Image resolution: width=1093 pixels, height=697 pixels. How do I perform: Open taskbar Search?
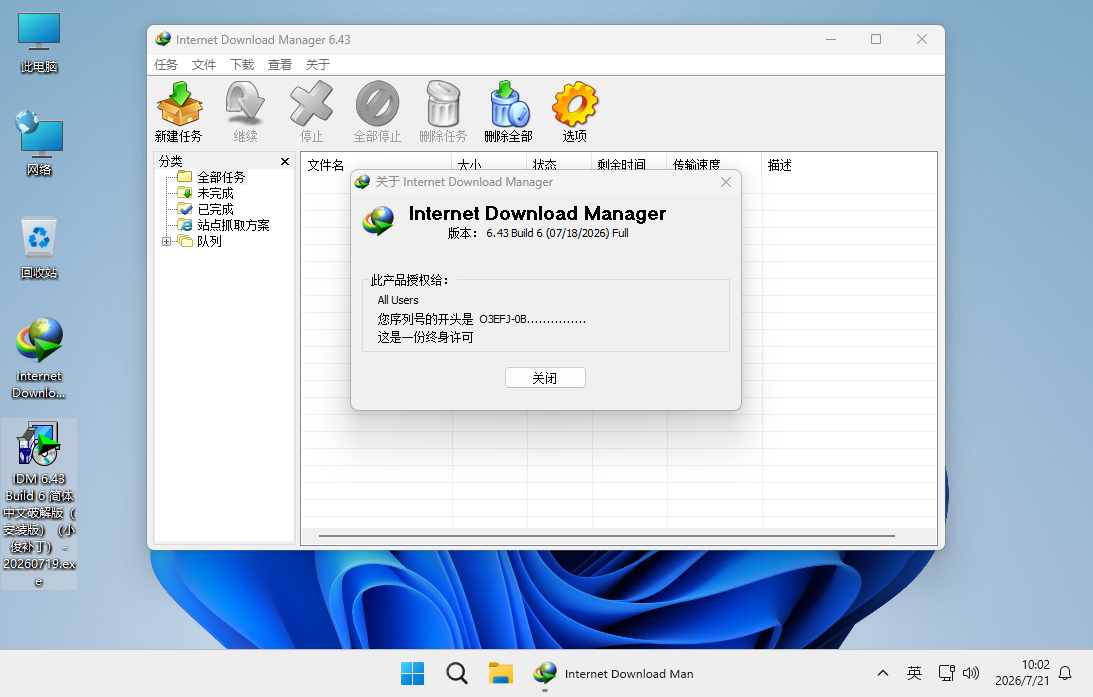point(457,673)
